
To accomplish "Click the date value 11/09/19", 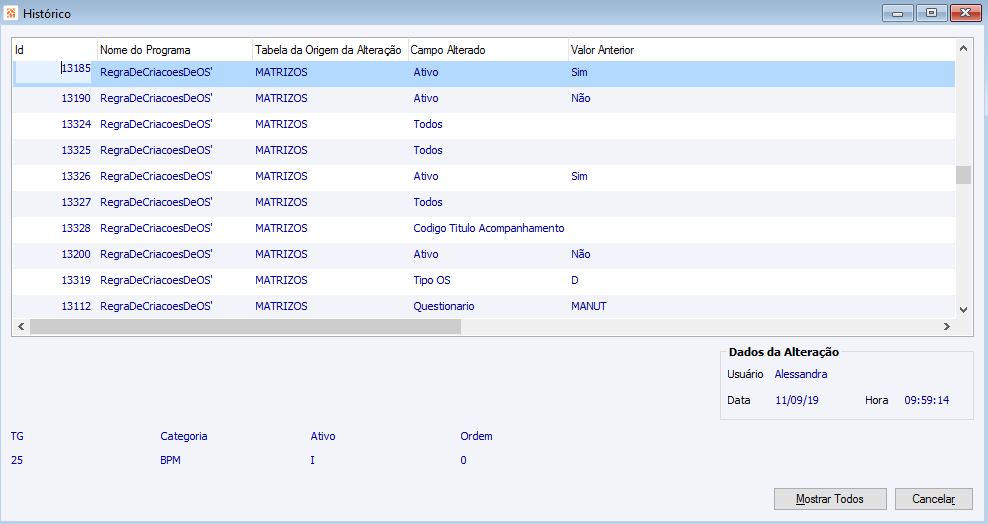I will (x=796, y=400).
